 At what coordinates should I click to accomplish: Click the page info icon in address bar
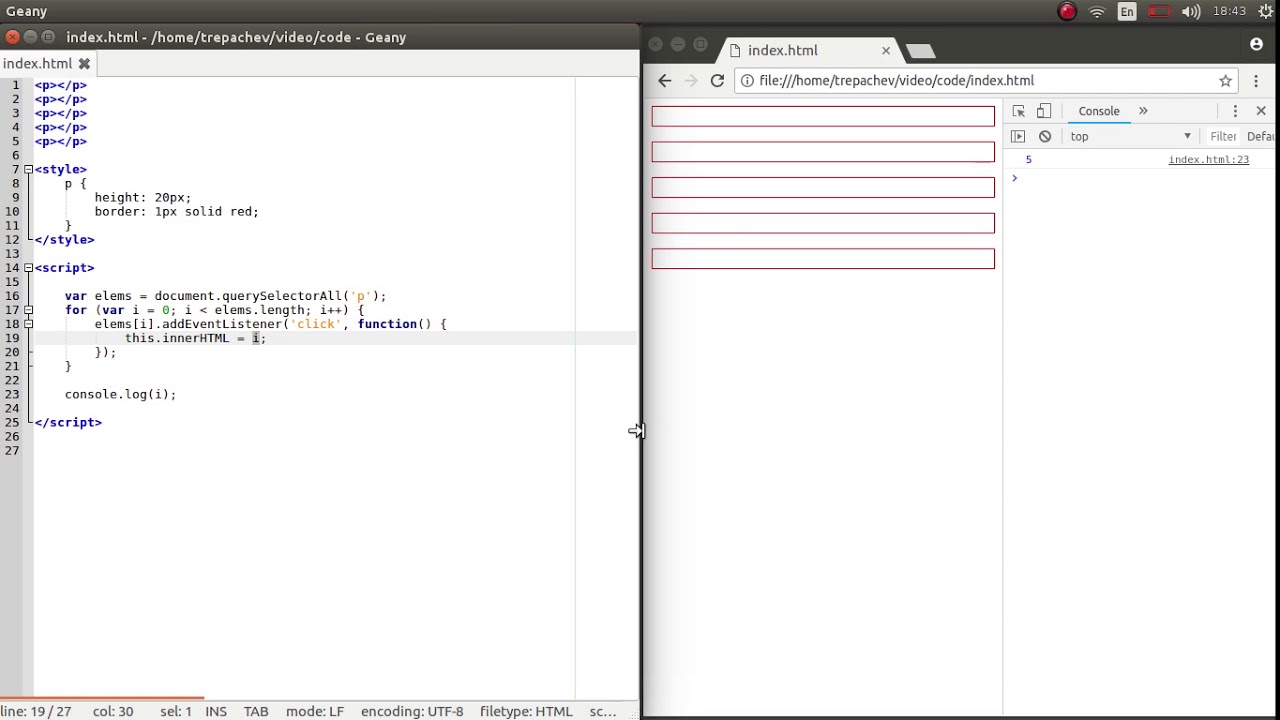coord(747,80)
